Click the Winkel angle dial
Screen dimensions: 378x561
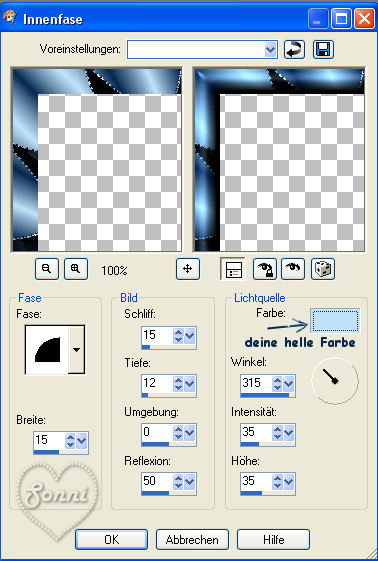tap(335, 381)
